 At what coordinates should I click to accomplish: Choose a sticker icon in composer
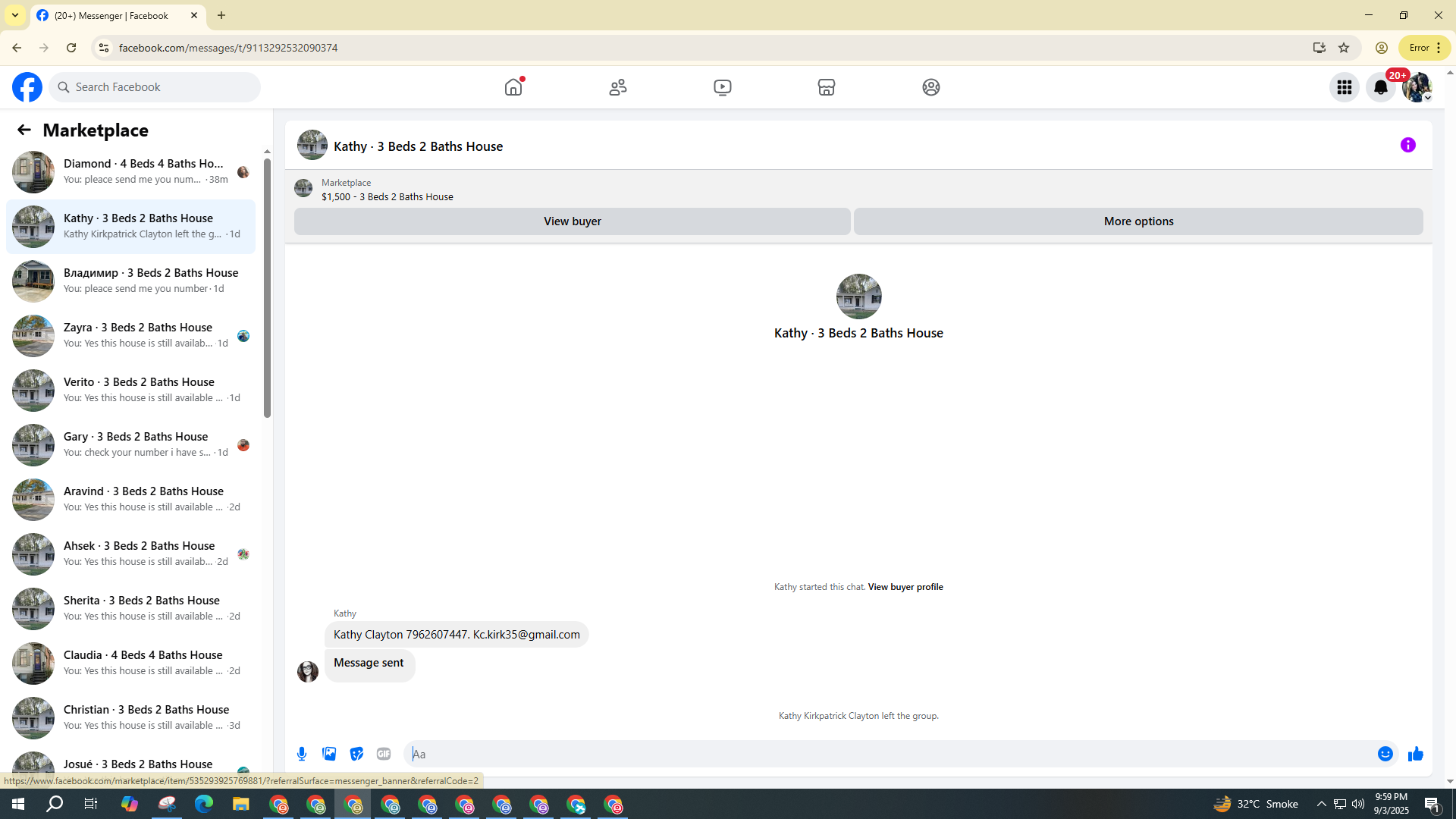coord(356,754)
